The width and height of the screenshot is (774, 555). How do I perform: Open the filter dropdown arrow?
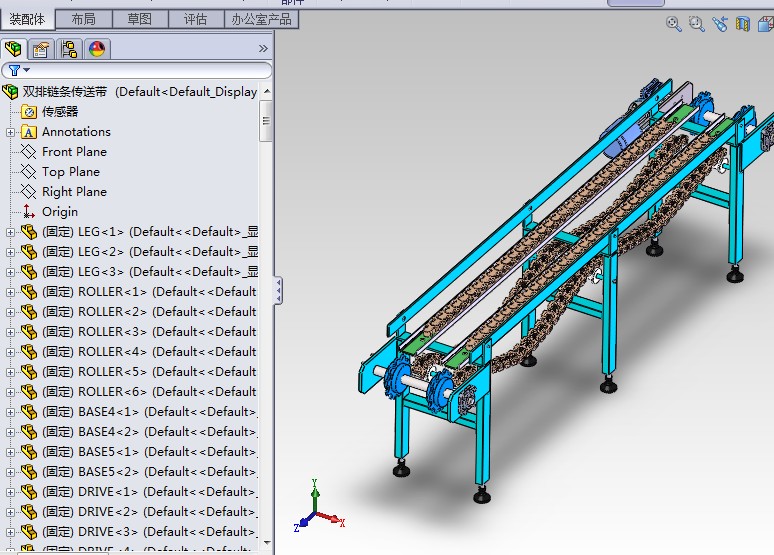tap(26, 70)
